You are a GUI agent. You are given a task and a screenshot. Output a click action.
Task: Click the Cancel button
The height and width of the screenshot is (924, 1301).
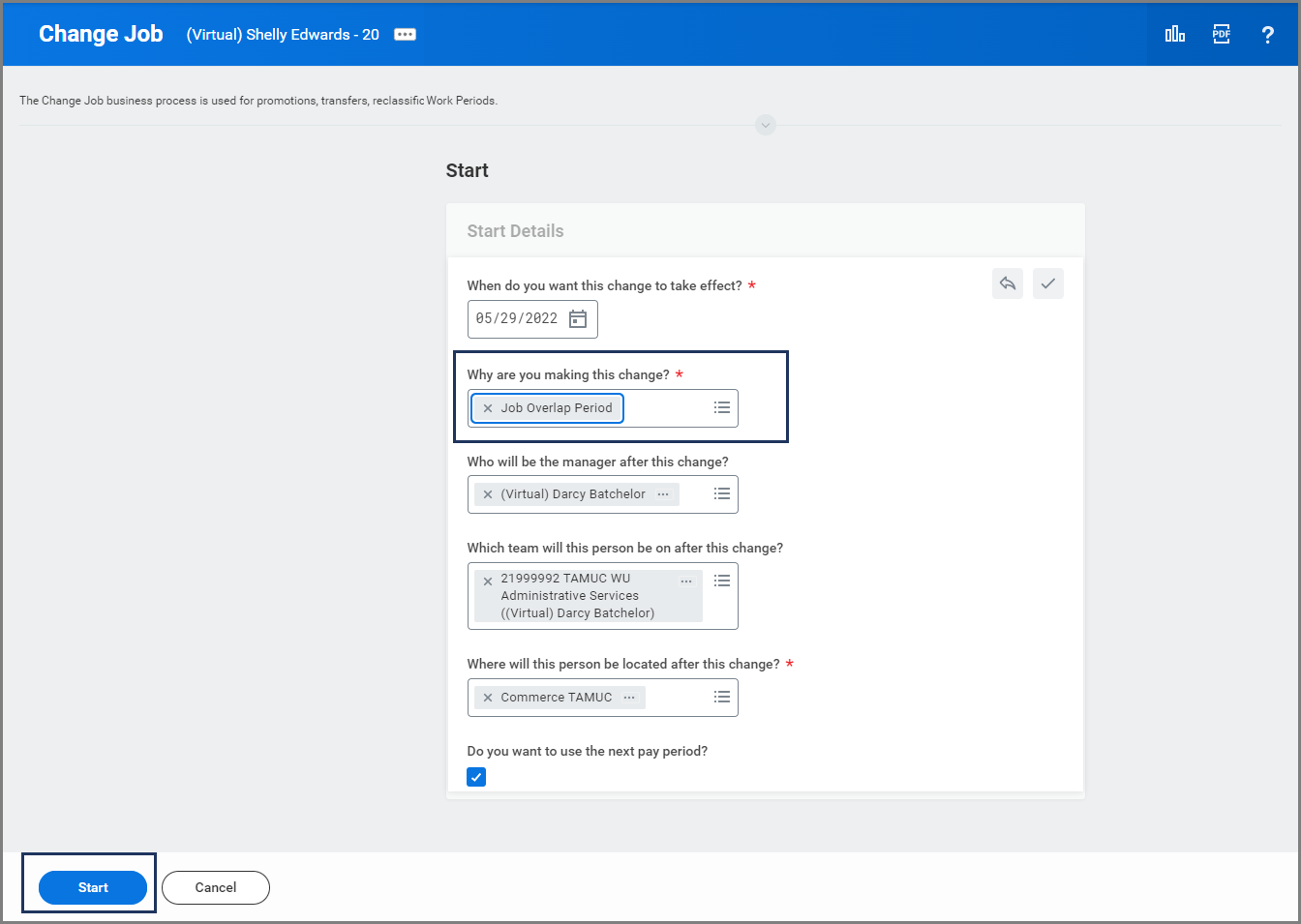pyautogui.click(x=215, y=887)
